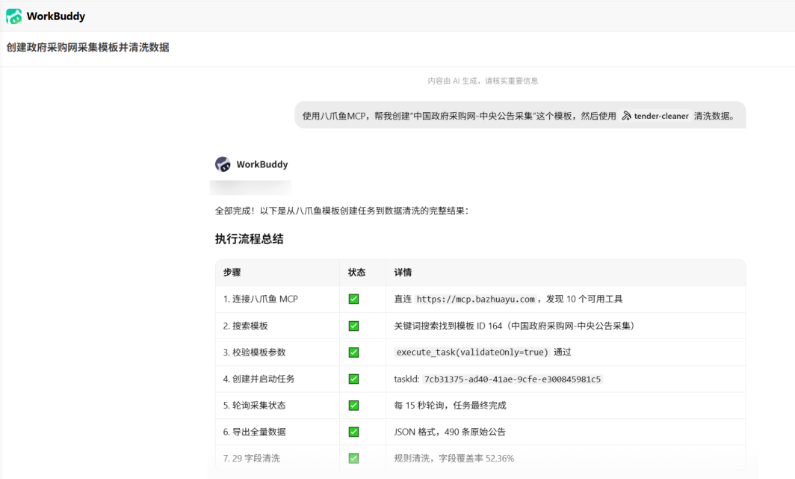
Task: Click the 状态 column header
Action: [x=356, y=273]
